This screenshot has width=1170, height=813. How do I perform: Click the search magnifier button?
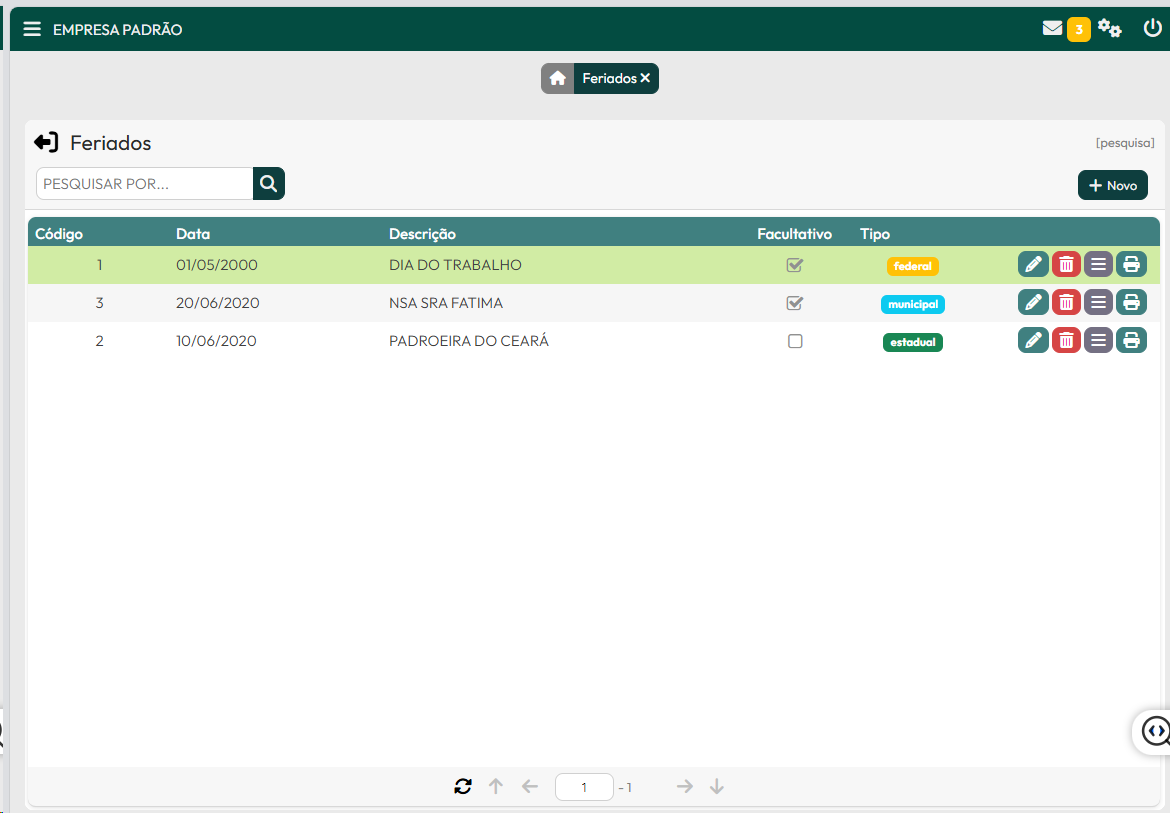(268, 184)
